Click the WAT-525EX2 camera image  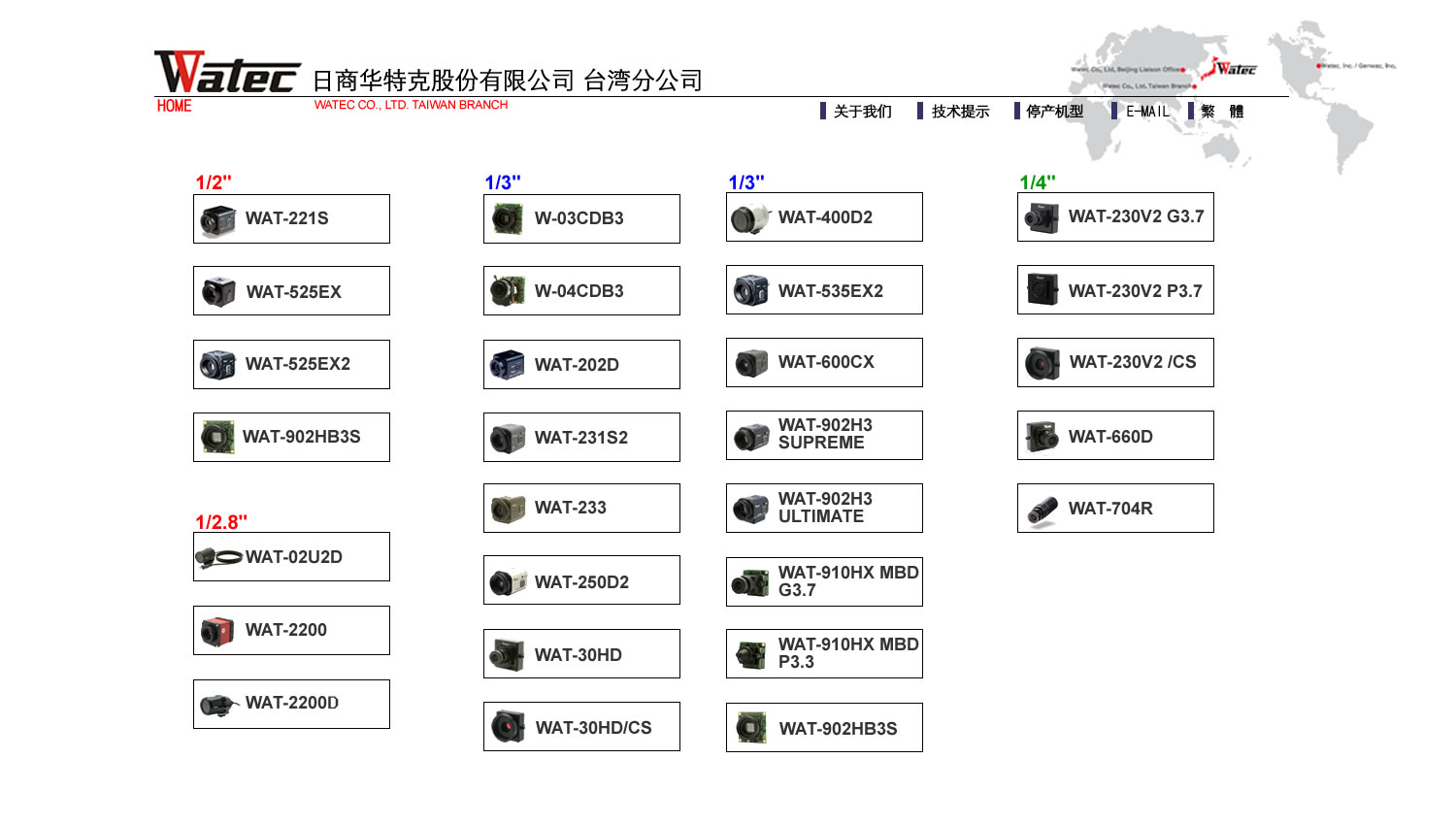(x=217, y=365)
